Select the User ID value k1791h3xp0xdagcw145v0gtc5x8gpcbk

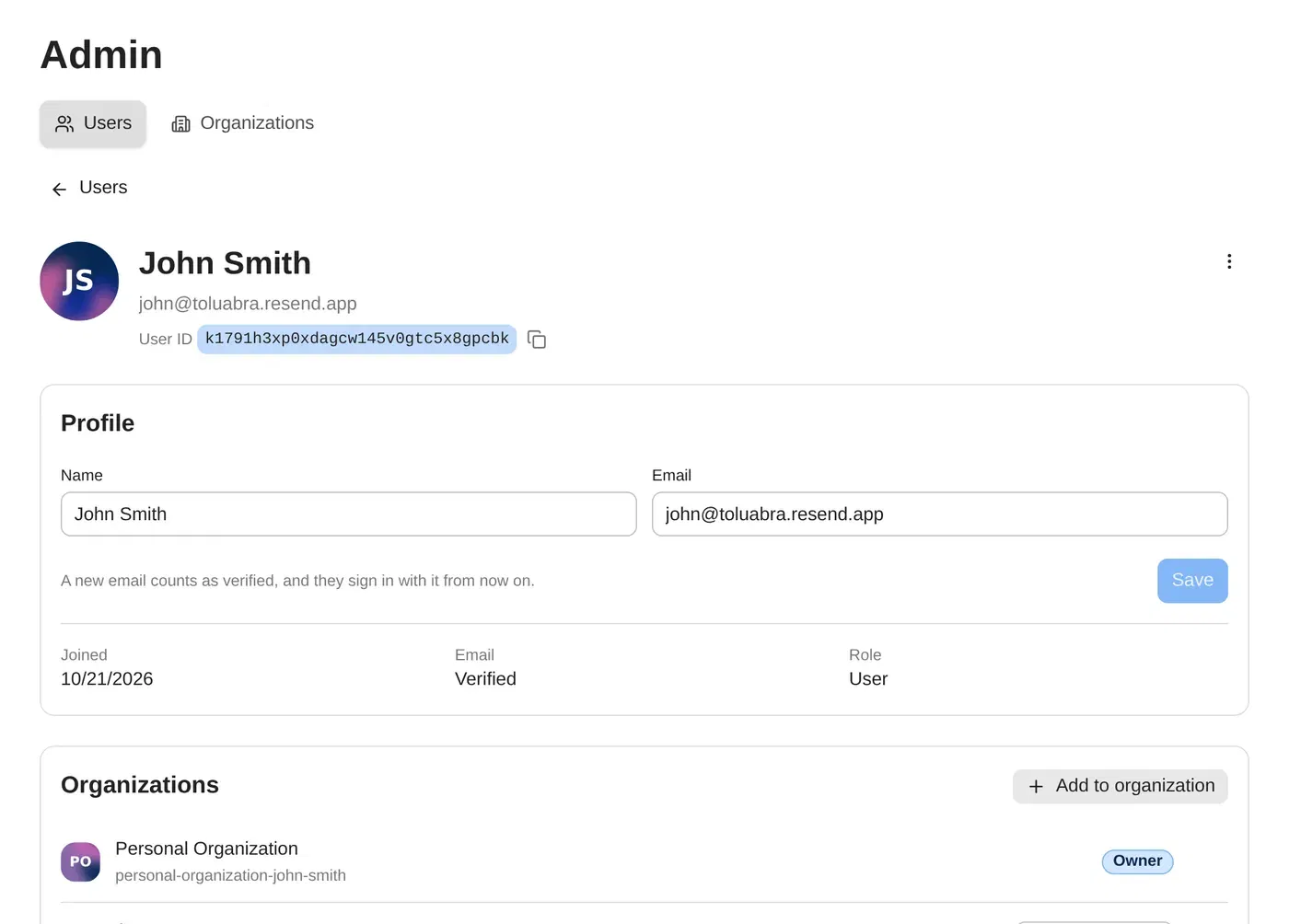click(357, 339)
